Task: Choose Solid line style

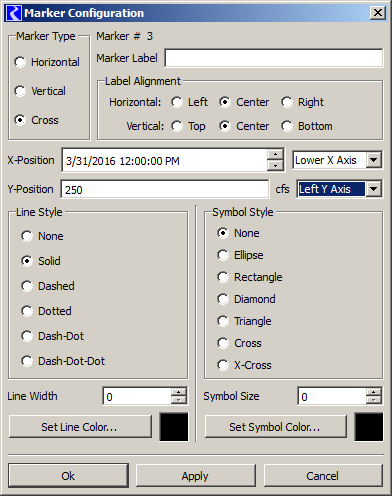Action: point(27,261)
